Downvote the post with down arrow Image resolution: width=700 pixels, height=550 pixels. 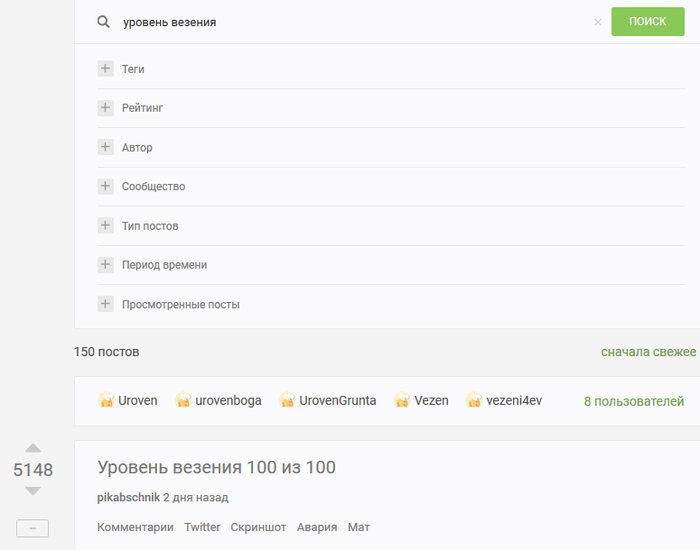tap(33, 491)
